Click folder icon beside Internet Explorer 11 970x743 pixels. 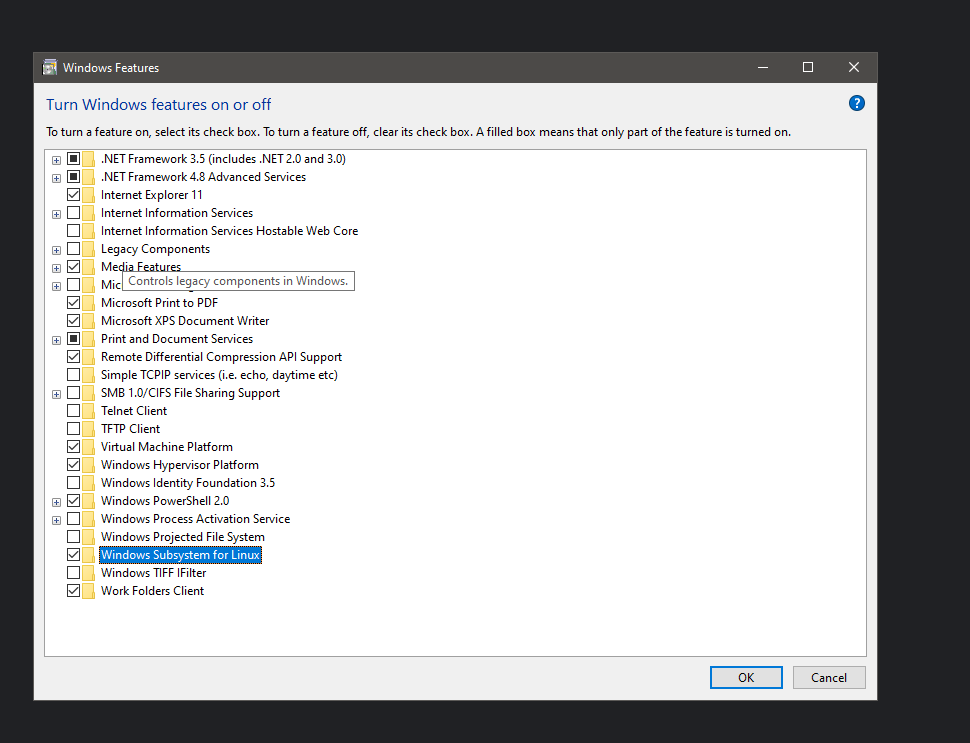89,195
